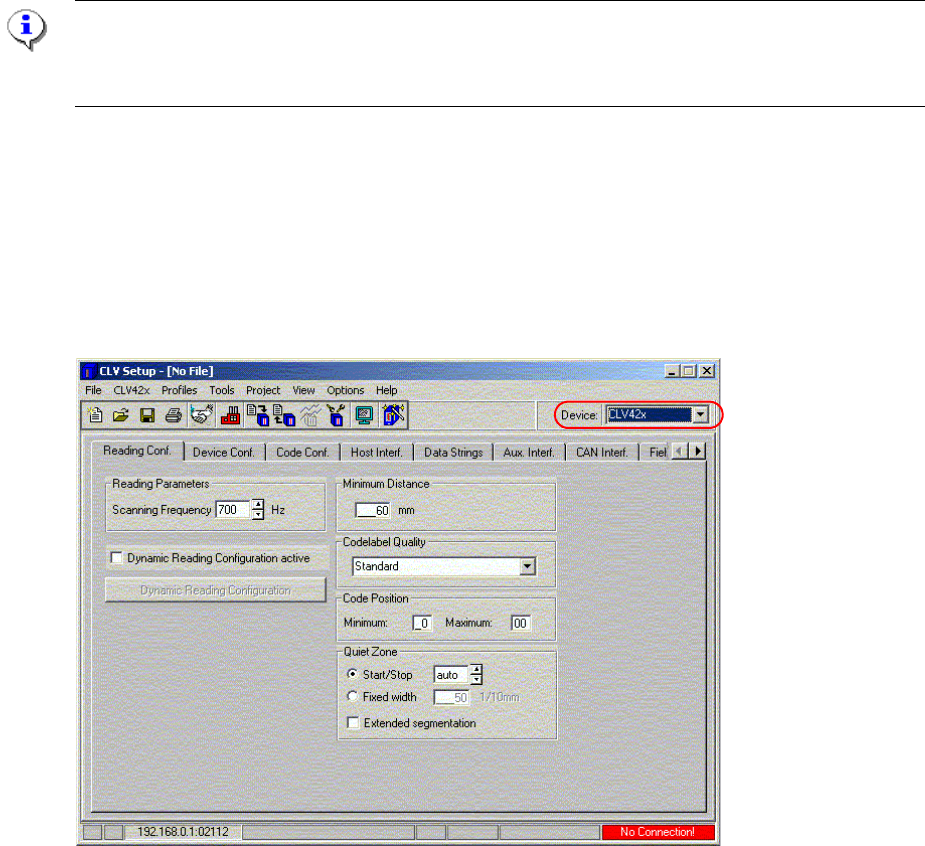Increase Scanning Frequency with up arrow
Screen dimensions: 925x846
point(258,504)
